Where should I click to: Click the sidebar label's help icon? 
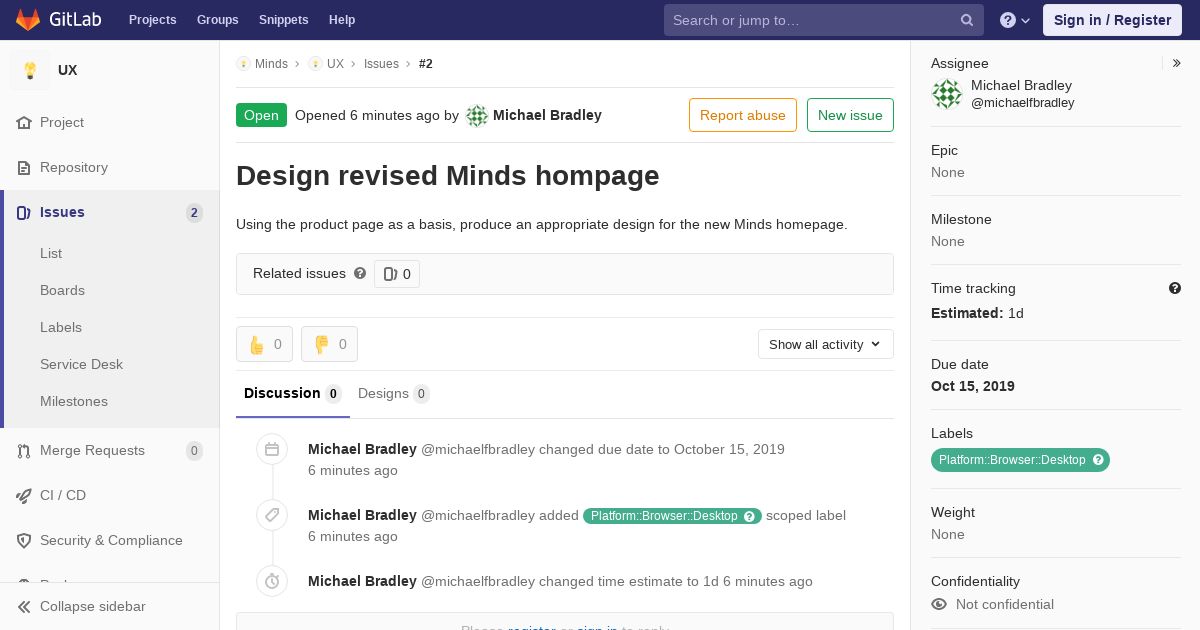coord(1098,460)
